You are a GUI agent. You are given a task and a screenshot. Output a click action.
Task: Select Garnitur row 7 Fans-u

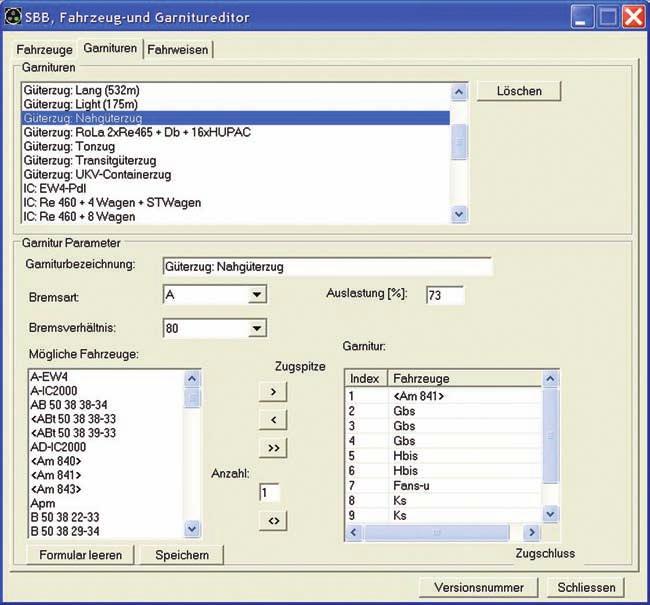444,486
